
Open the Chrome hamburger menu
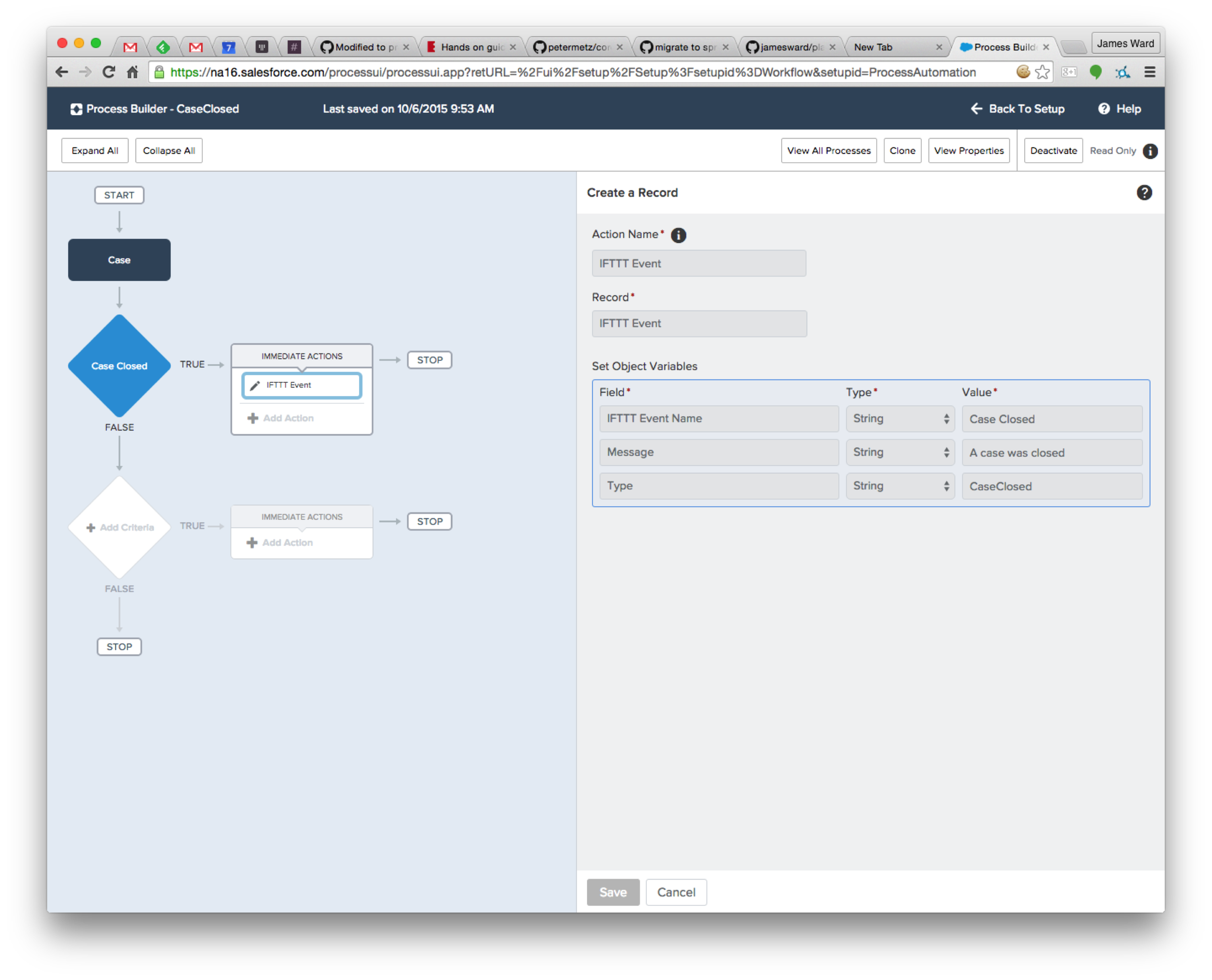coord(1149,72)
